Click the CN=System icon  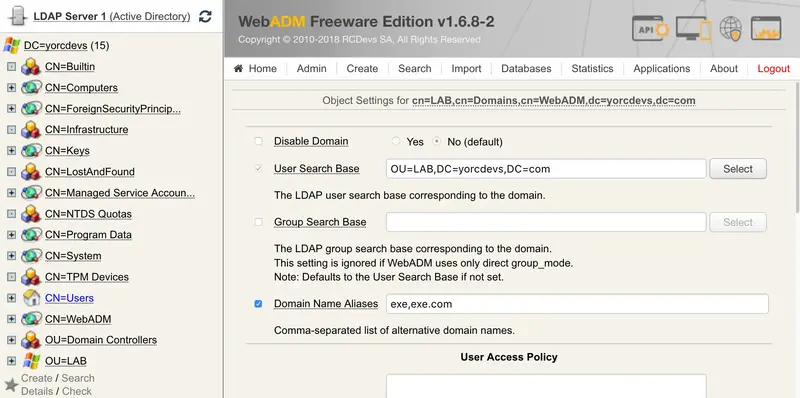tap(31, 256)
